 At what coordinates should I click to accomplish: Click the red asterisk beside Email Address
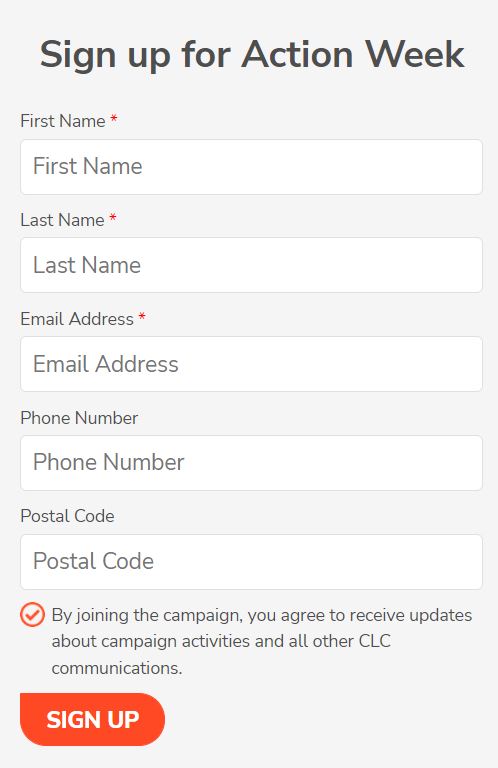click(142, 317)
